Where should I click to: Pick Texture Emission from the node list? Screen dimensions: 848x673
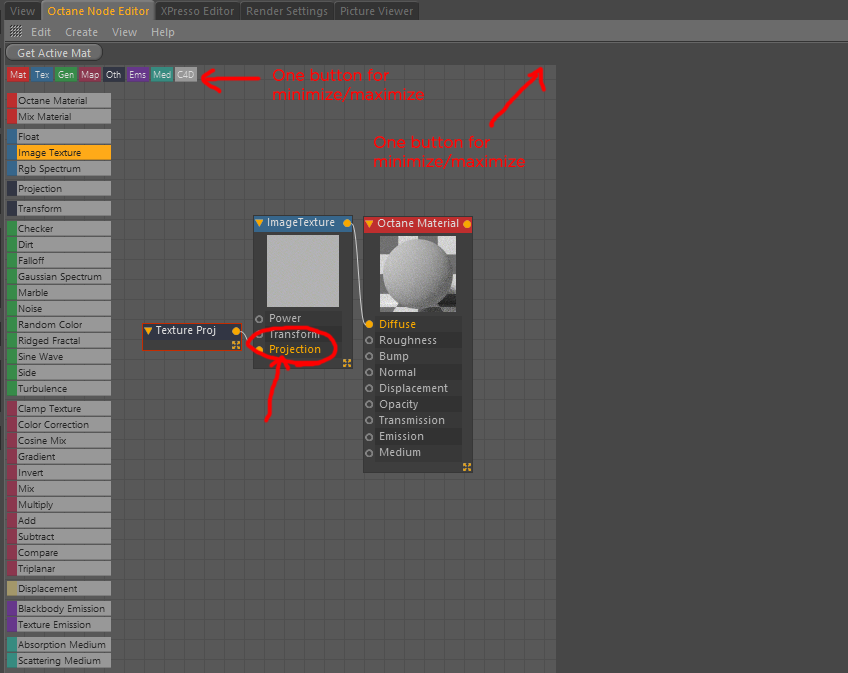(x=59, y=625)
